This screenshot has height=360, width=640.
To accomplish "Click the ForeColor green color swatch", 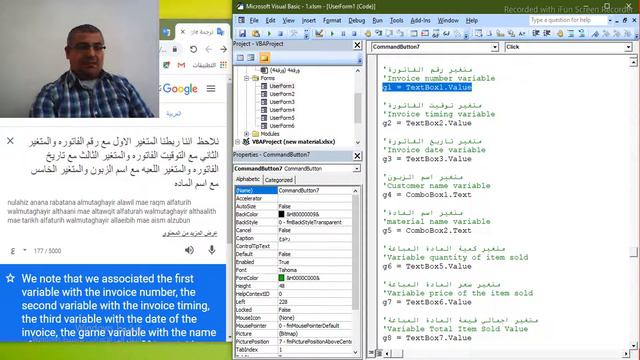I will tap(281, 278).
